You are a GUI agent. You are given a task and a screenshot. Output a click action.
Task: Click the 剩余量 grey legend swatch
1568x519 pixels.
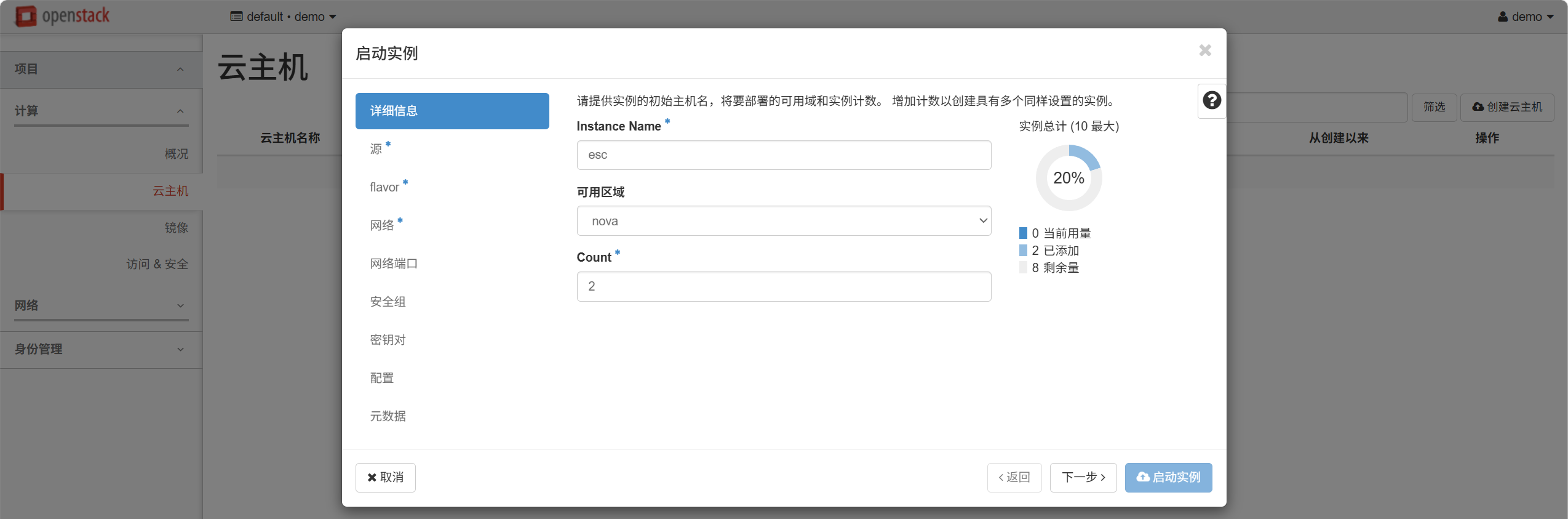[x=1023, y=268]
